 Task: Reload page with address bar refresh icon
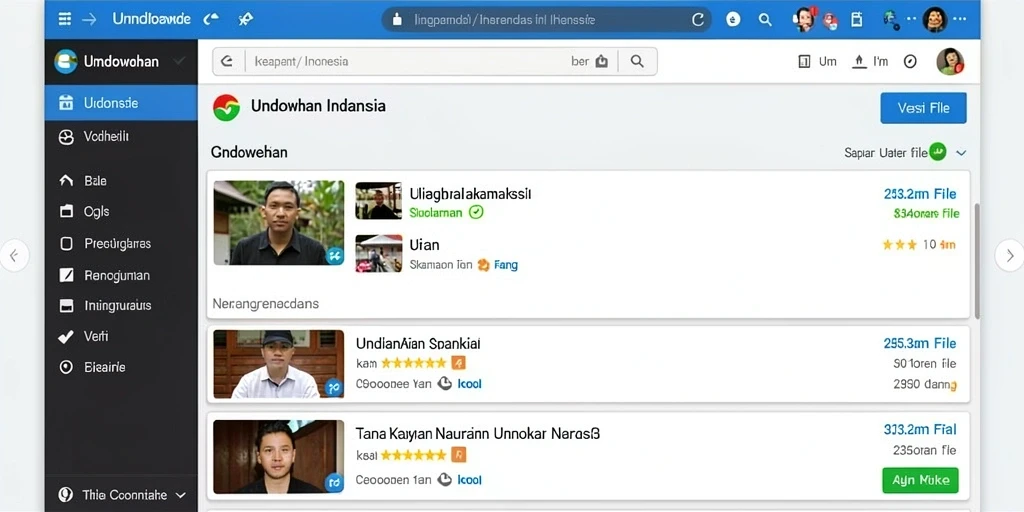coord(698,20)
